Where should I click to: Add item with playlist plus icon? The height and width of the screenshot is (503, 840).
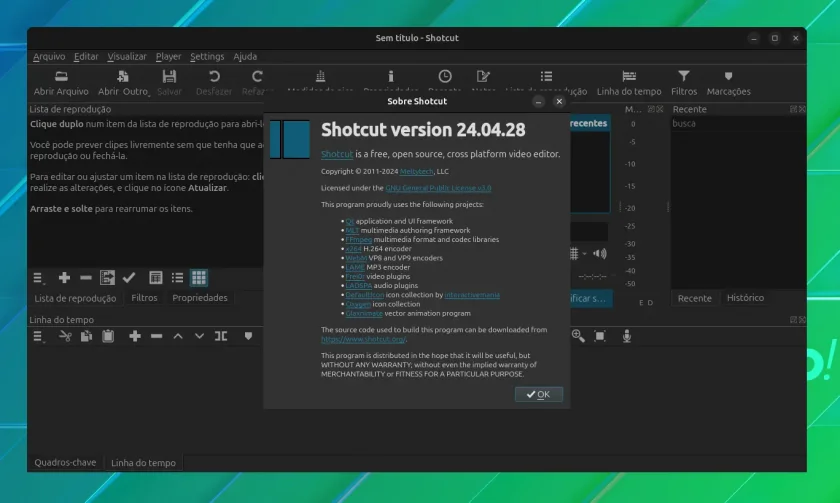(x=64, y=277)
